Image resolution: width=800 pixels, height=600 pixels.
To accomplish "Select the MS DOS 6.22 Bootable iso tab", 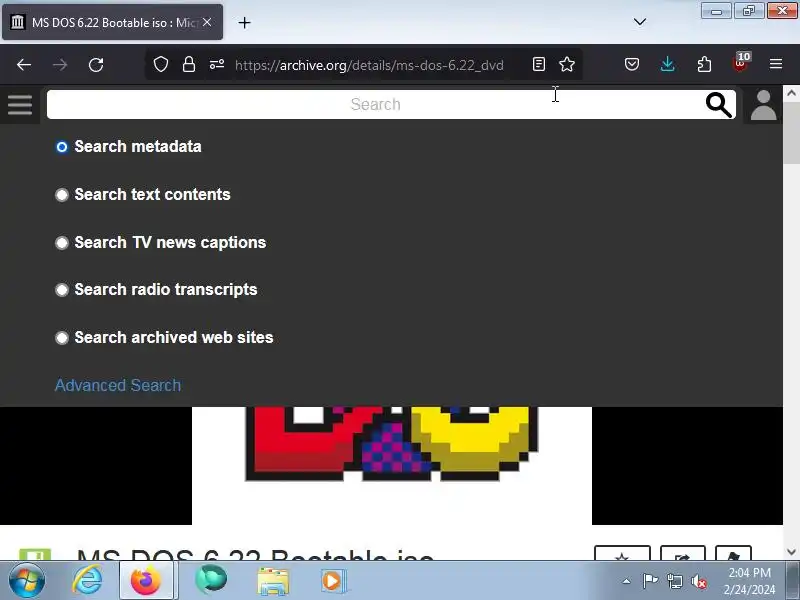I will [113, 22].
